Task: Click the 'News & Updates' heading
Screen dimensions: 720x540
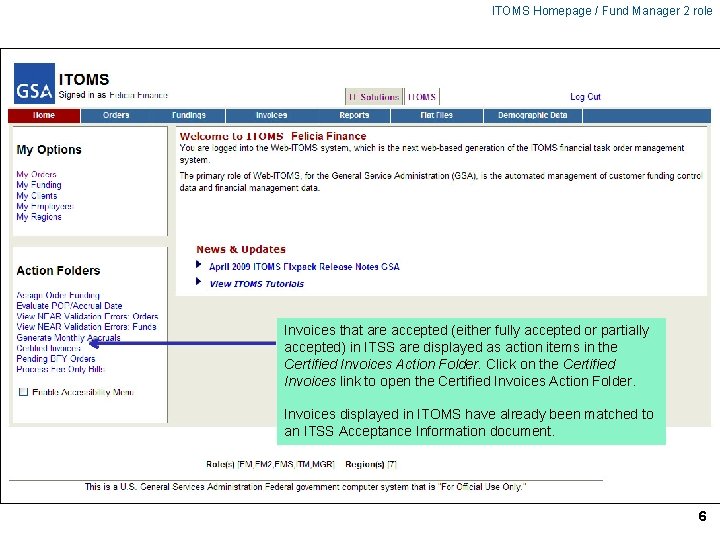Action: point(241,249)
